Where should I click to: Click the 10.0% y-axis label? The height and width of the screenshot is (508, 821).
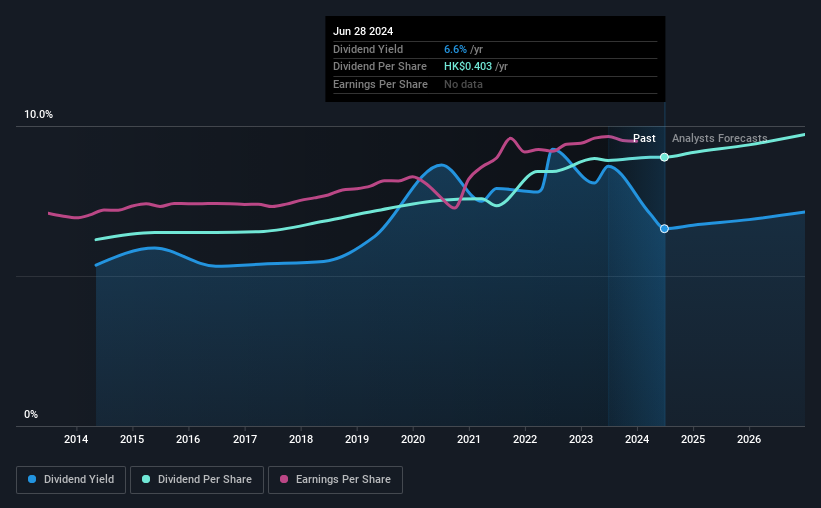point(38,115)
